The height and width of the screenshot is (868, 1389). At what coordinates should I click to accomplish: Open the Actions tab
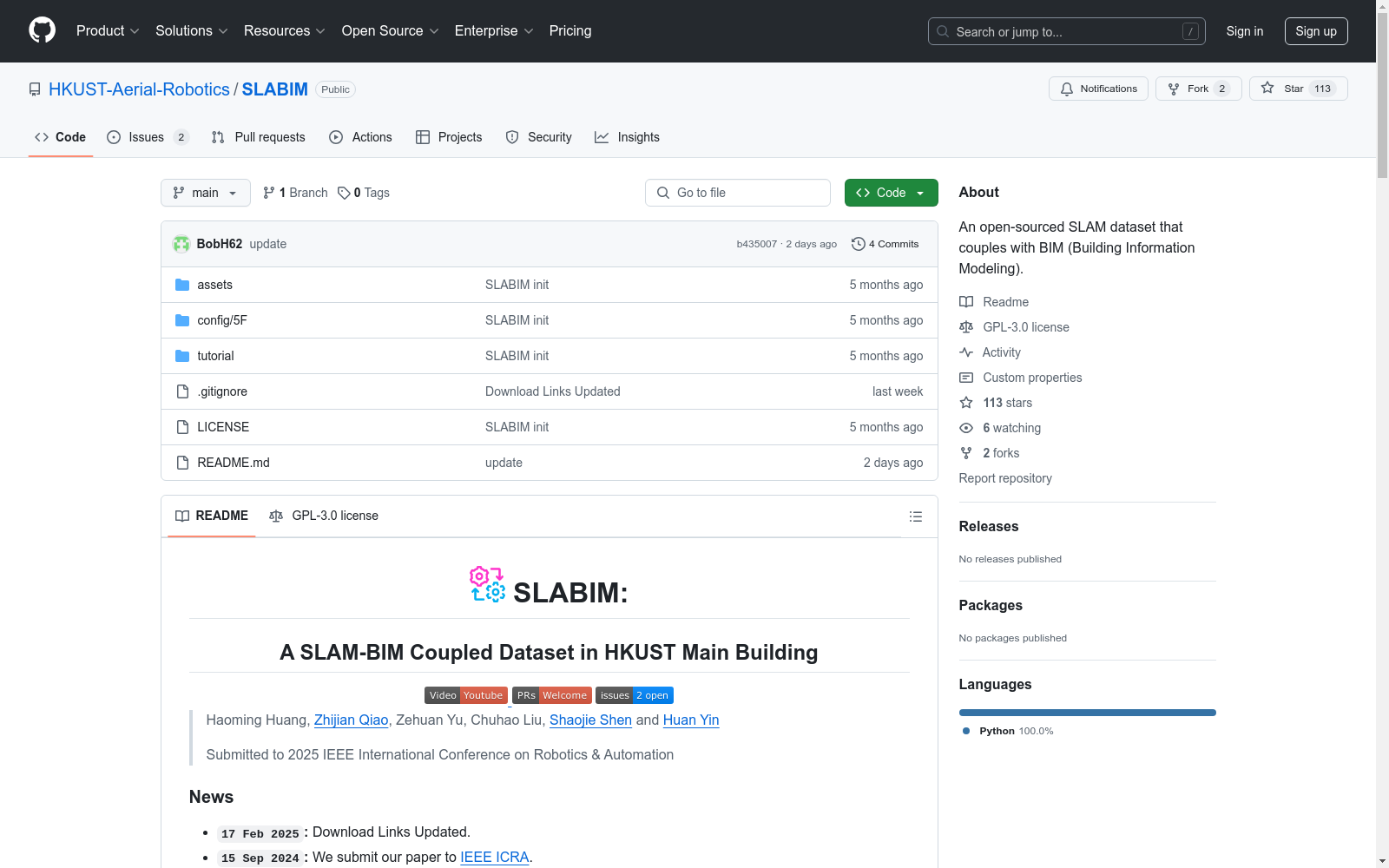click(361, 137)
